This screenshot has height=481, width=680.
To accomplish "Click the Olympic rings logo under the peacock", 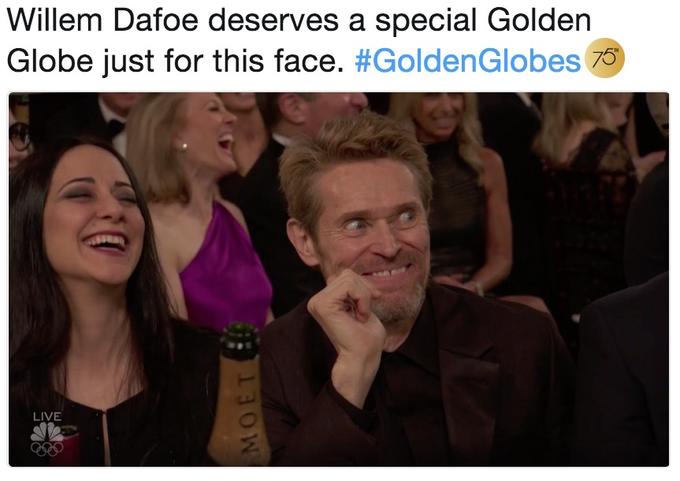I will point(47,449).
